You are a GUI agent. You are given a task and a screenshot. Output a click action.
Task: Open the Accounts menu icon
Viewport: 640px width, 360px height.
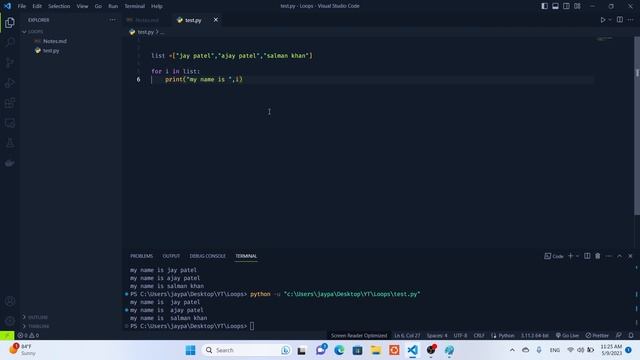pos(10,301)
